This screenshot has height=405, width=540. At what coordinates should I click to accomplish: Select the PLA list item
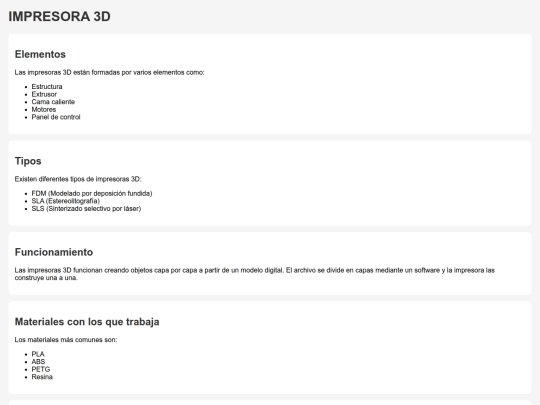pos(38,354)
